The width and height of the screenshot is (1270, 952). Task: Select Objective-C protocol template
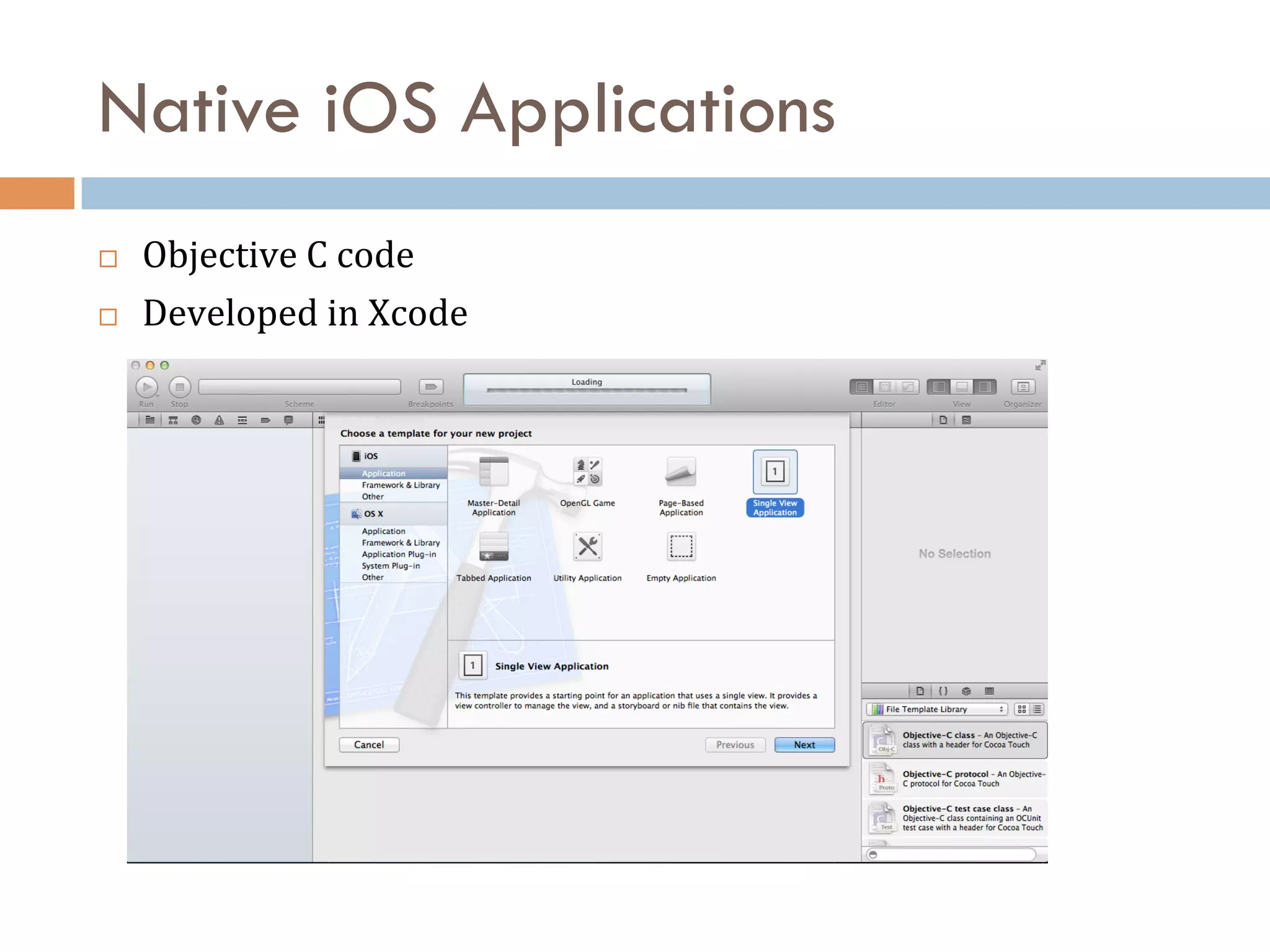tap(955, 779)
